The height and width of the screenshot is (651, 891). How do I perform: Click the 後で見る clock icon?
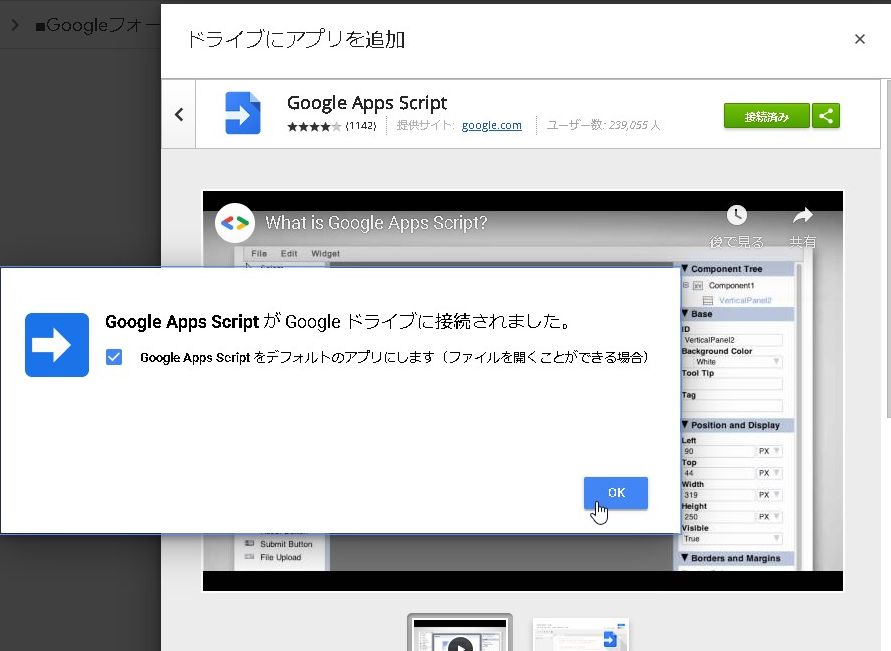pos(737,216)
